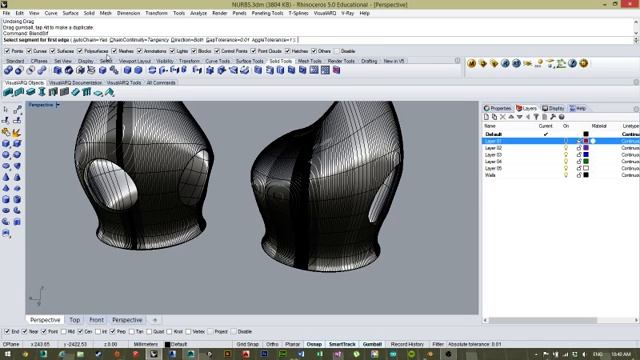Screen dimensions: 640x360
Task: Open the VisualARQ Documentation tab
Action: [75, 82]
